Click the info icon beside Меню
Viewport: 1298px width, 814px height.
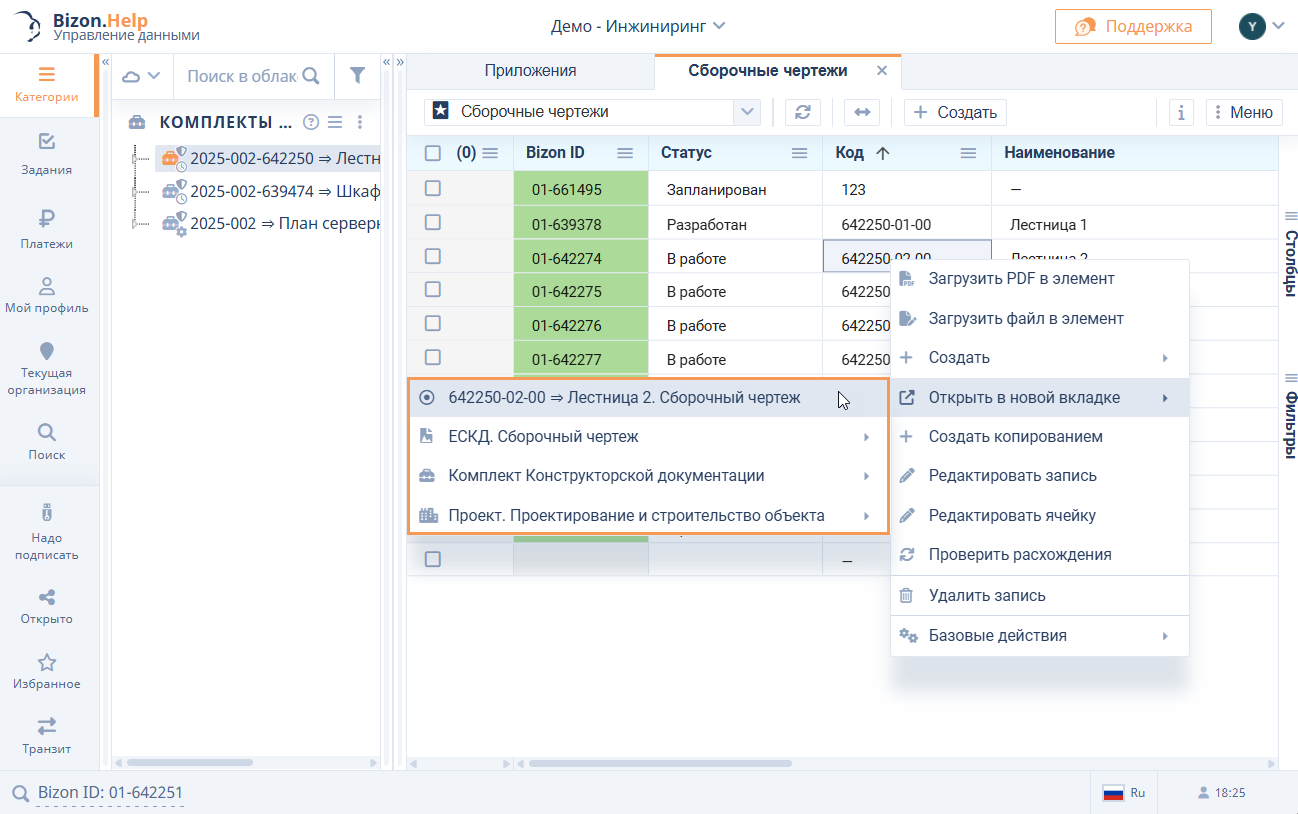(x=1181, y=112)
